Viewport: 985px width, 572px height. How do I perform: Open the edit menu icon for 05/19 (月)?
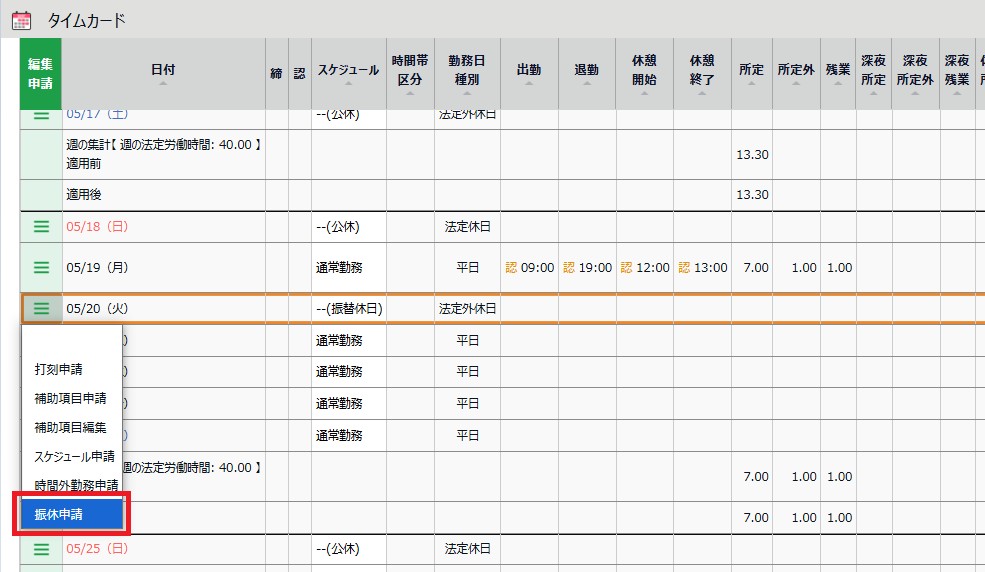click(41, 268)
